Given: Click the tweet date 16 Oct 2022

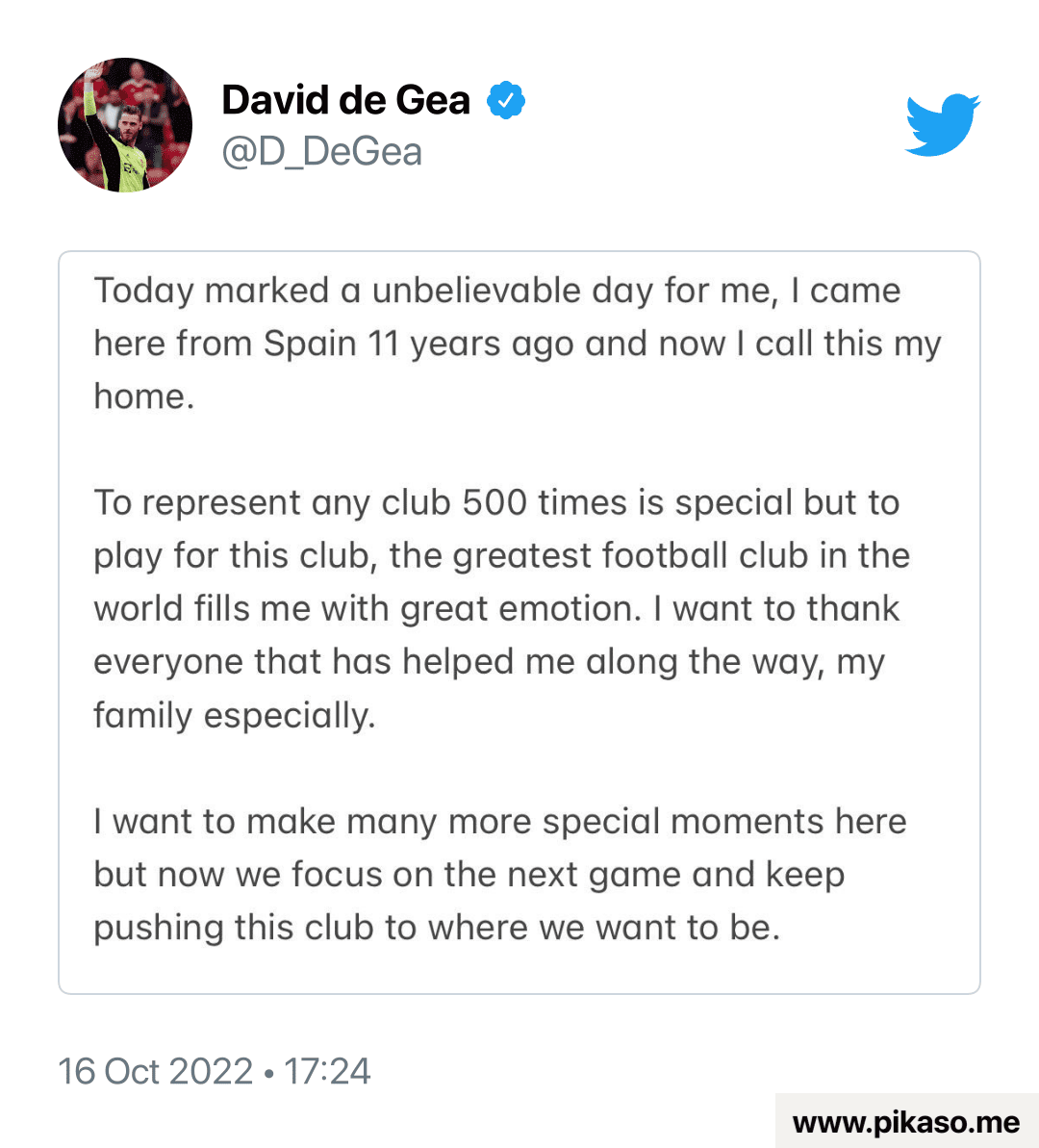Looking at the screenshot, I should point(155,1071).
